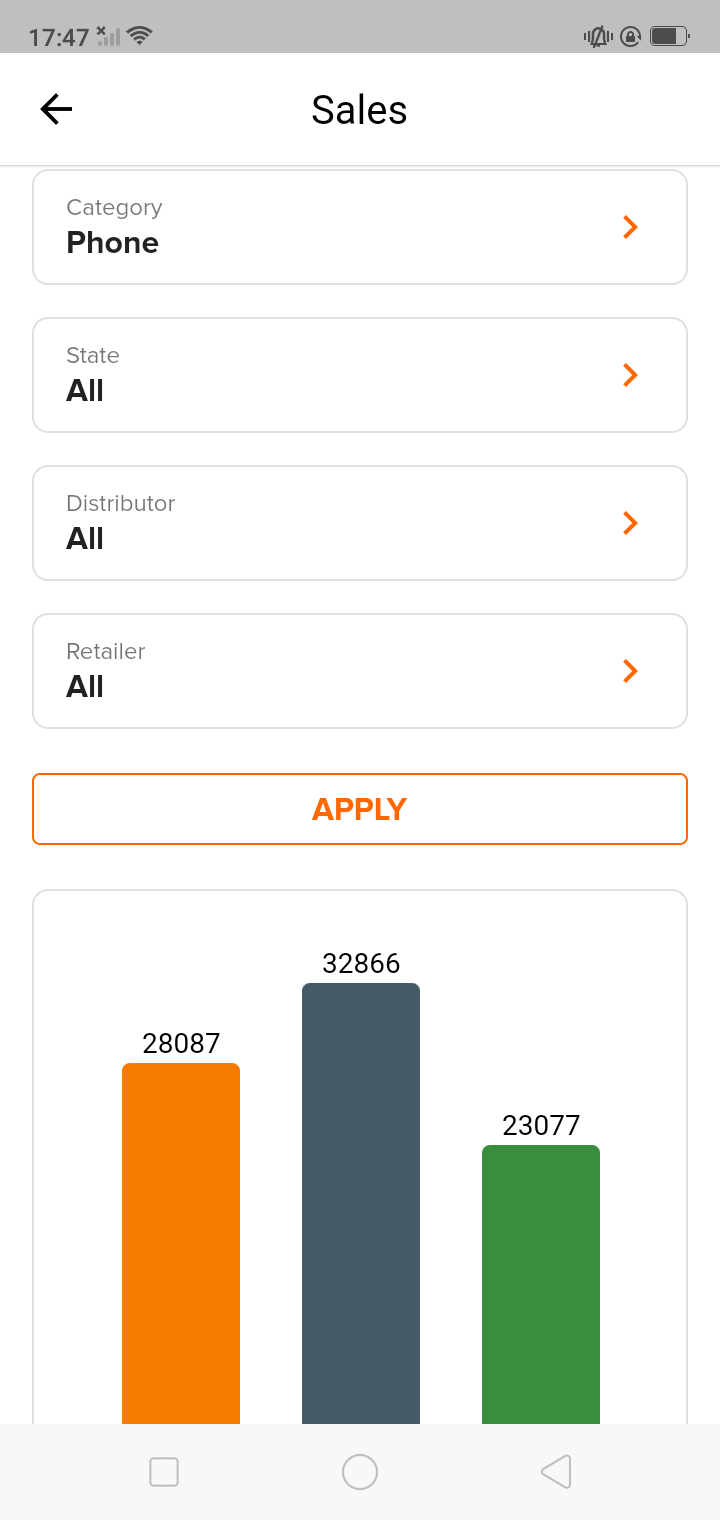Image resolution: width=720 pixels, height=1520 pixels.
Task: Tap Android recent apps square icon
Action: coord(164,1472)
